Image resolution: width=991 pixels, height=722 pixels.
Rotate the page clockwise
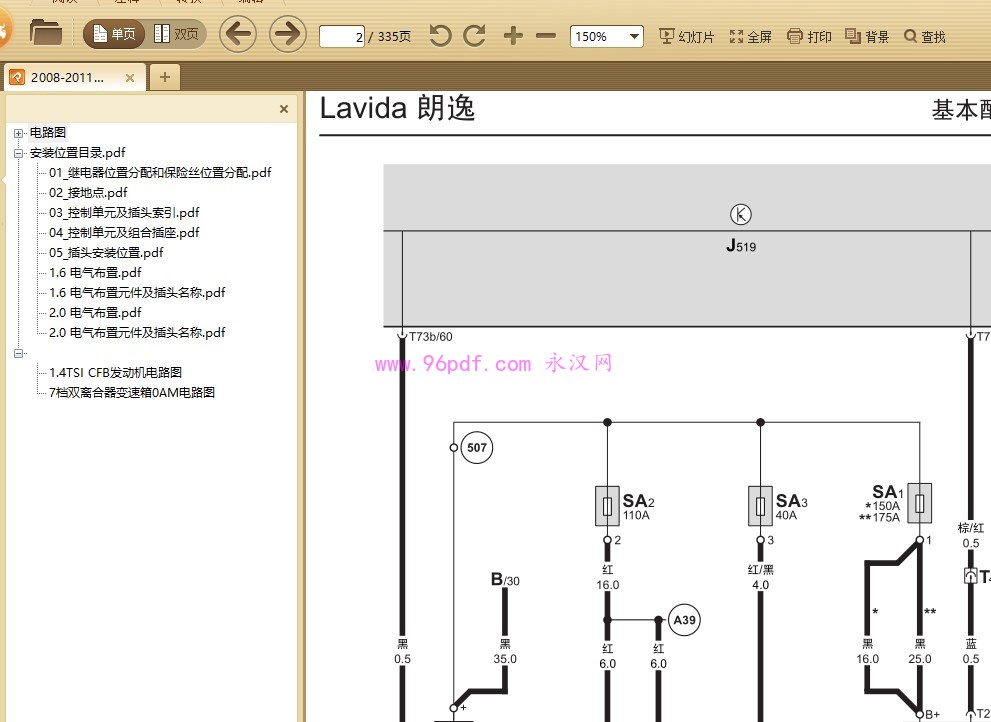(474, 35)
